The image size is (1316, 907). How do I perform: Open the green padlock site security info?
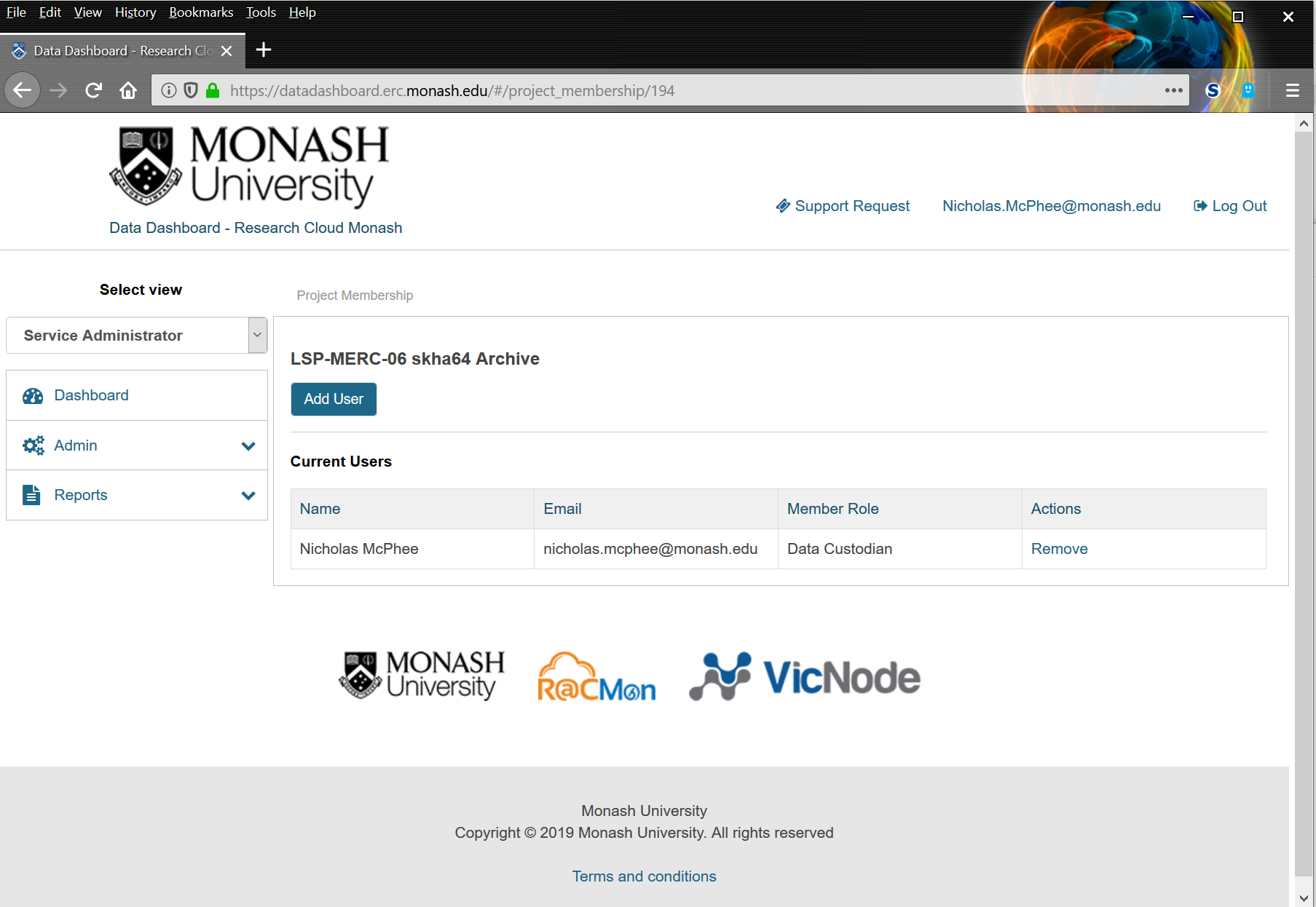pyautogui.click(x=213, y=90)
